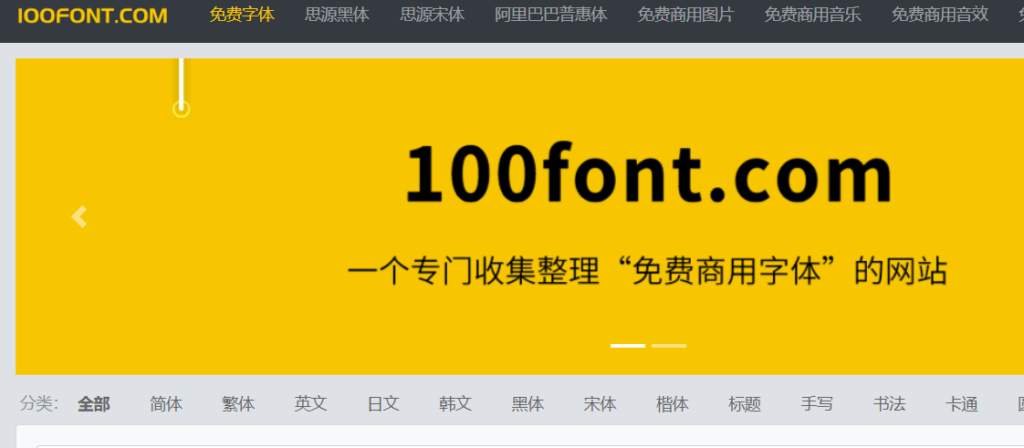Open the 思源黑体 nav link

[337, 15]
